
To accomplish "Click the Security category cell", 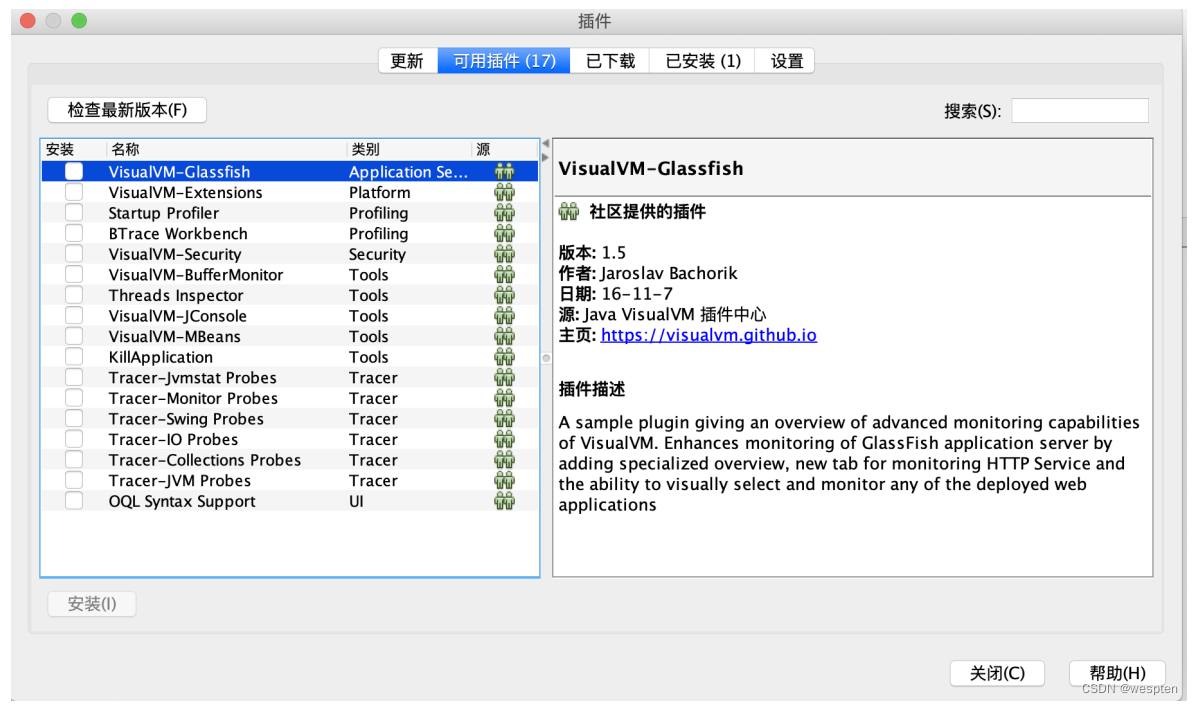I will pyautogui.click(x=377, y=254).
